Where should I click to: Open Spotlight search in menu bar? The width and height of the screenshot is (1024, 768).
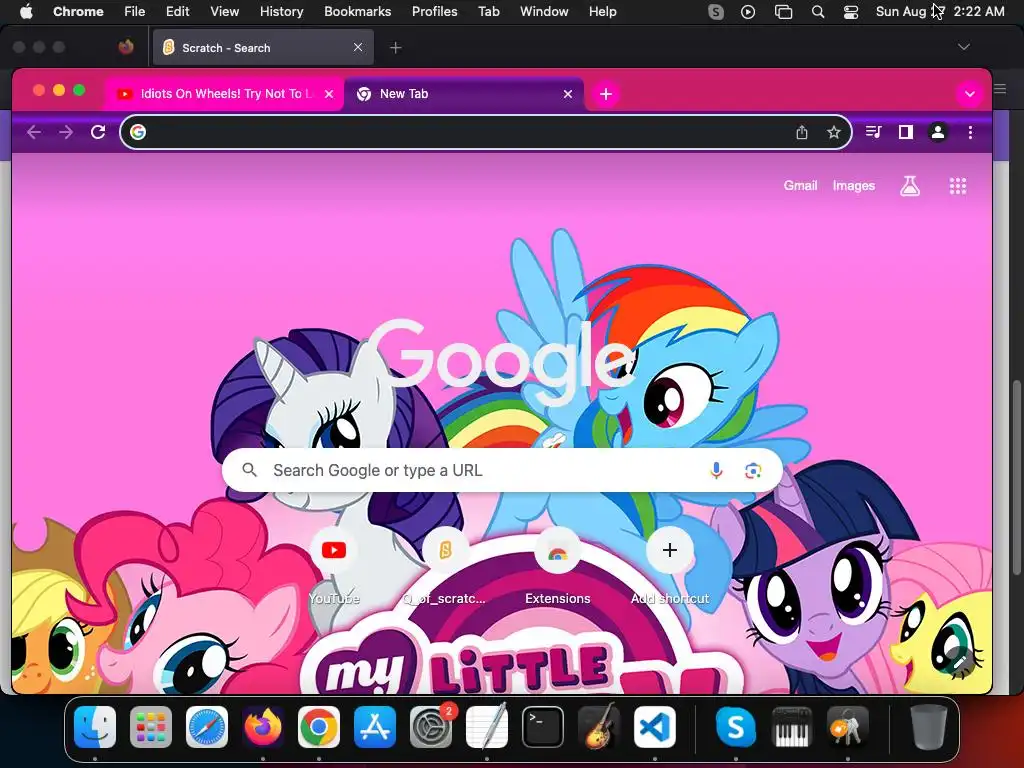(x=817, y=12)
